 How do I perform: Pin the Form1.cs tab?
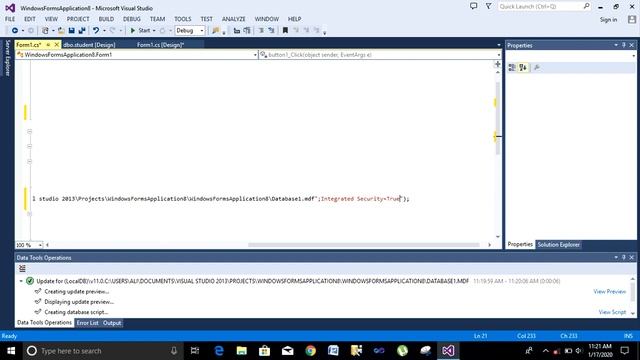coord(48,44)
